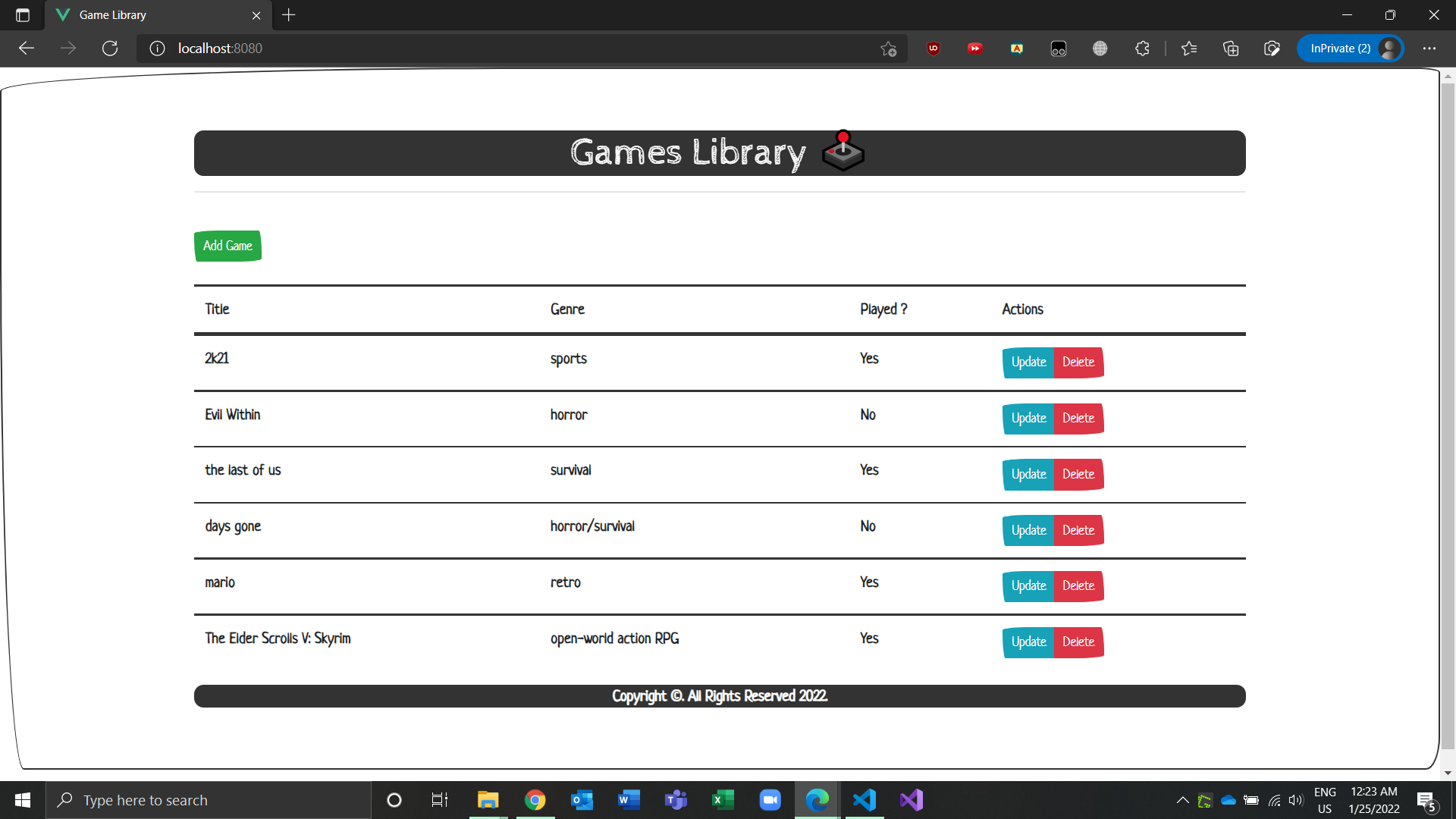1456x819 pixels.
Task: Click the Add Game button
Action: [x=227, y=246]
